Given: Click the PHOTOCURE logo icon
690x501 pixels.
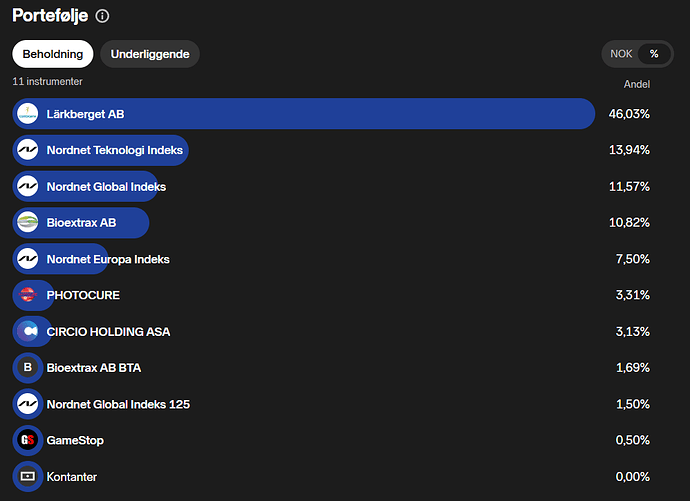Looking at the screenshot, I should click(28, 295).
